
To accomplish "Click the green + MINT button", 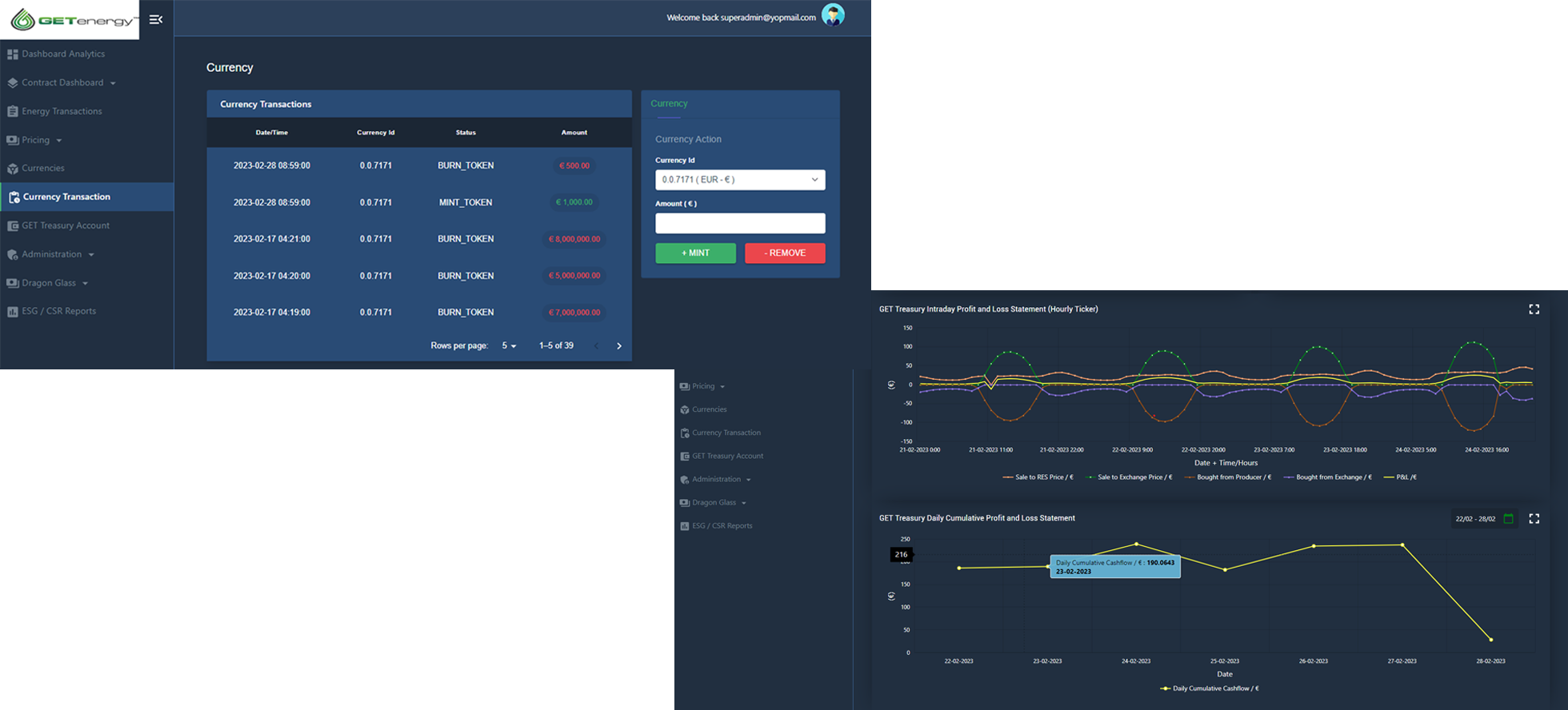I will (x=696, y=253).
